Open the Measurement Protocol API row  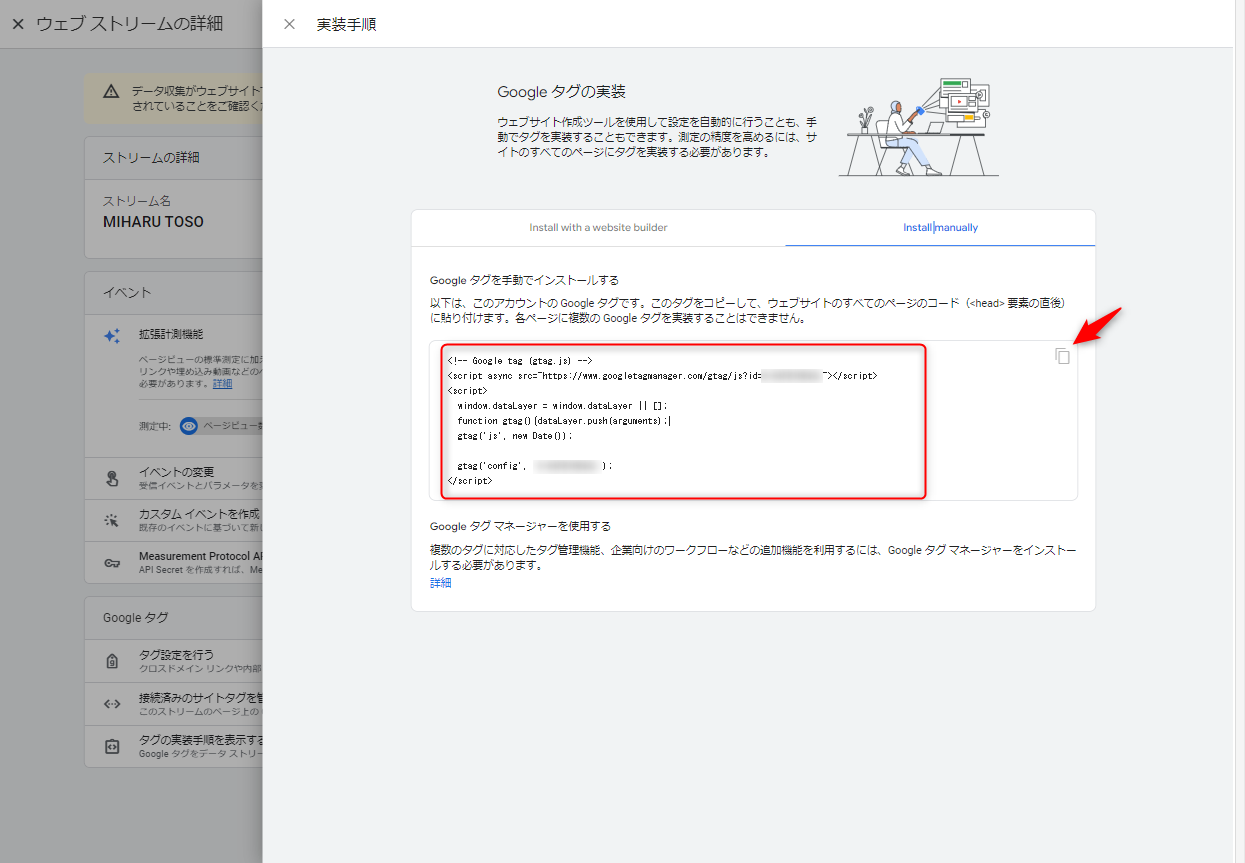[174, 563]
